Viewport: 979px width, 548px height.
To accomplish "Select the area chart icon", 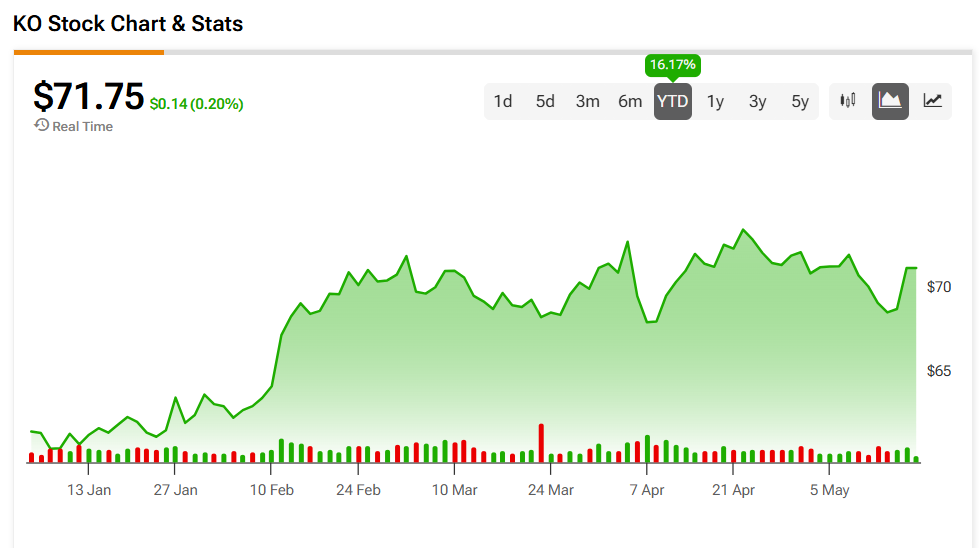I will (890, 101).
